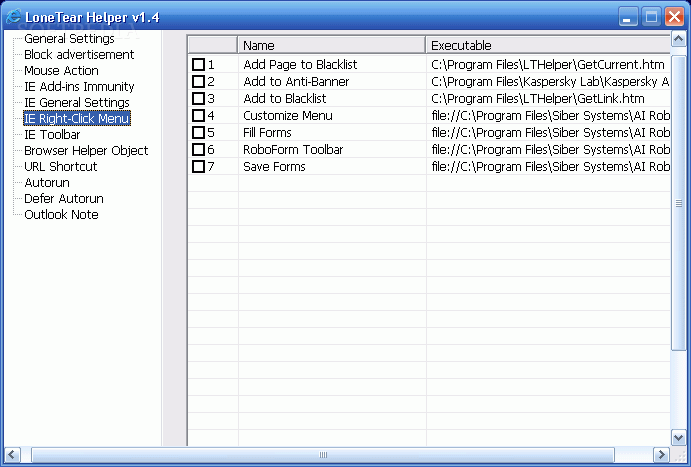This screenshot has height=467, width=691.
Task: Select the Fill Forms row
Action: (x=429, y=133)
